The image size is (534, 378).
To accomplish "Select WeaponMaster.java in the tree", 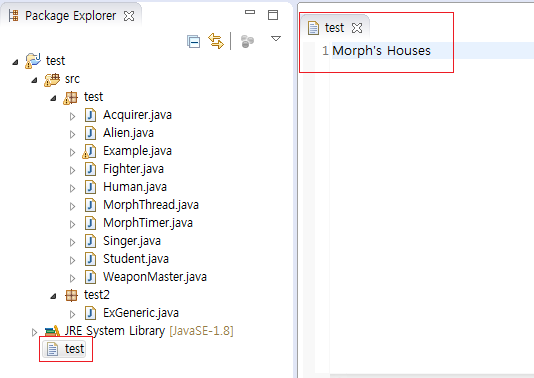I will pos(155,277).
